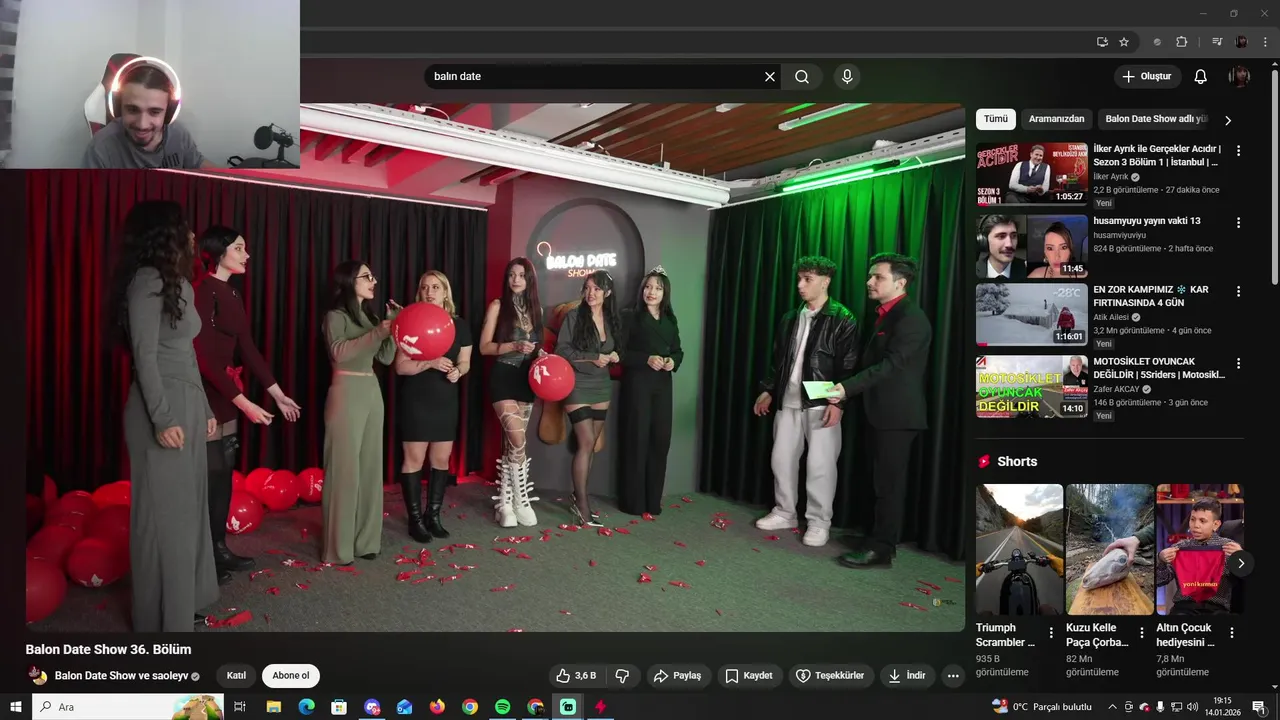
Task: Open File Explorer from taskbar
Action: 273,707
